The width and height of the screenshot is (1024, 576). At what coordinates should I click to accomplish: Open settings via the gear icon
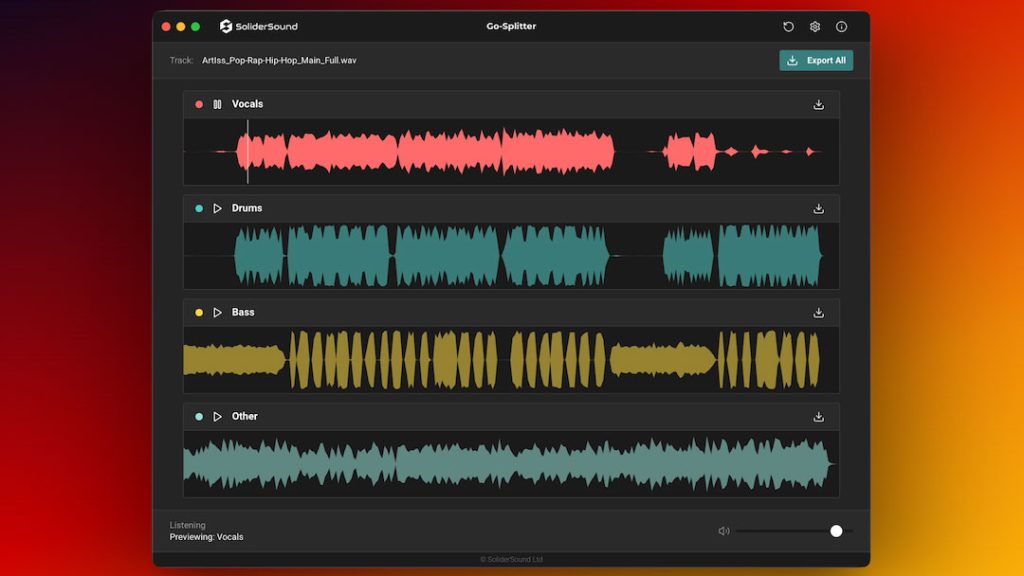815,27
